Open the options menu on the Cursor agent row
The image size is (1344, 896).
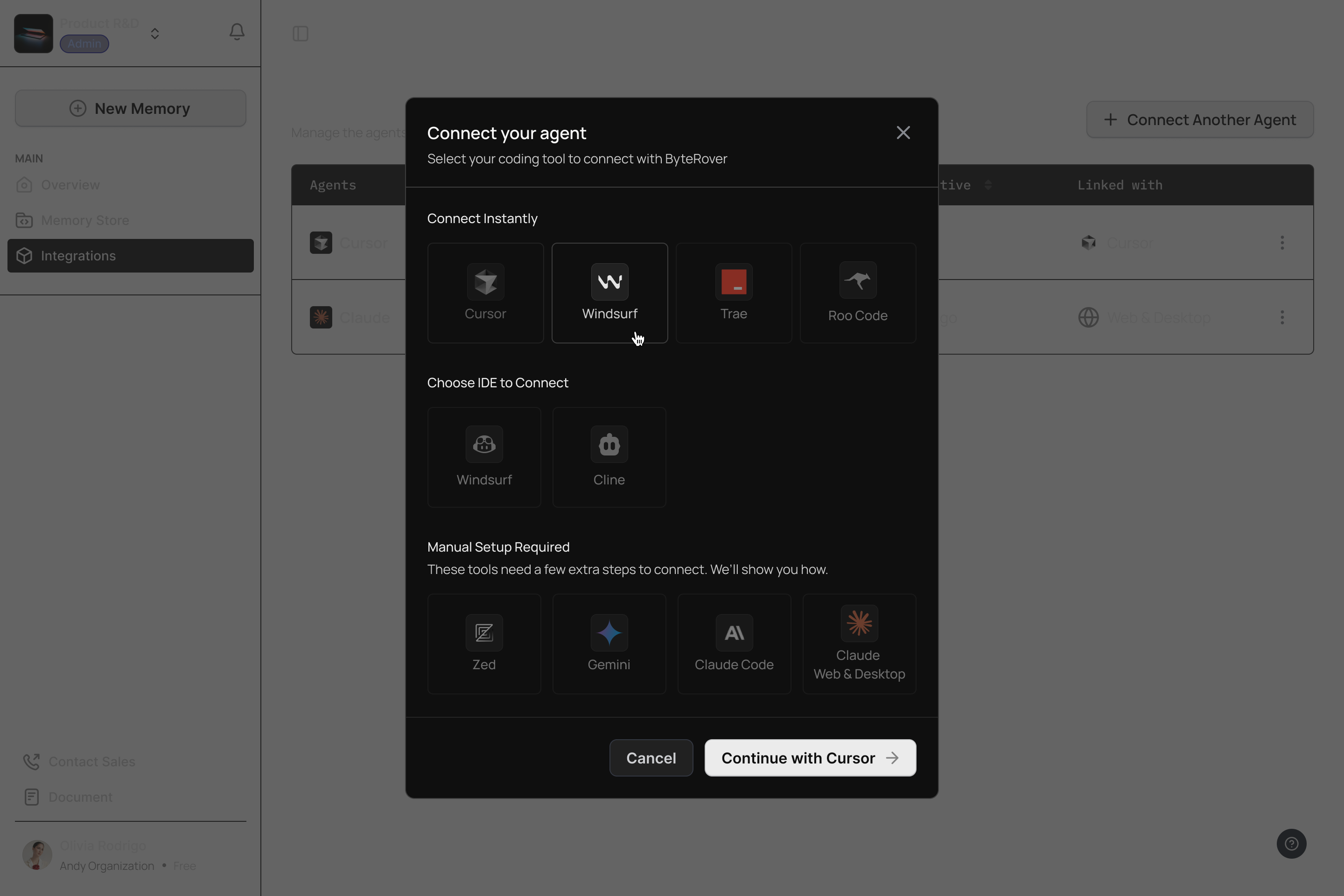click(x=1282, y=242)
